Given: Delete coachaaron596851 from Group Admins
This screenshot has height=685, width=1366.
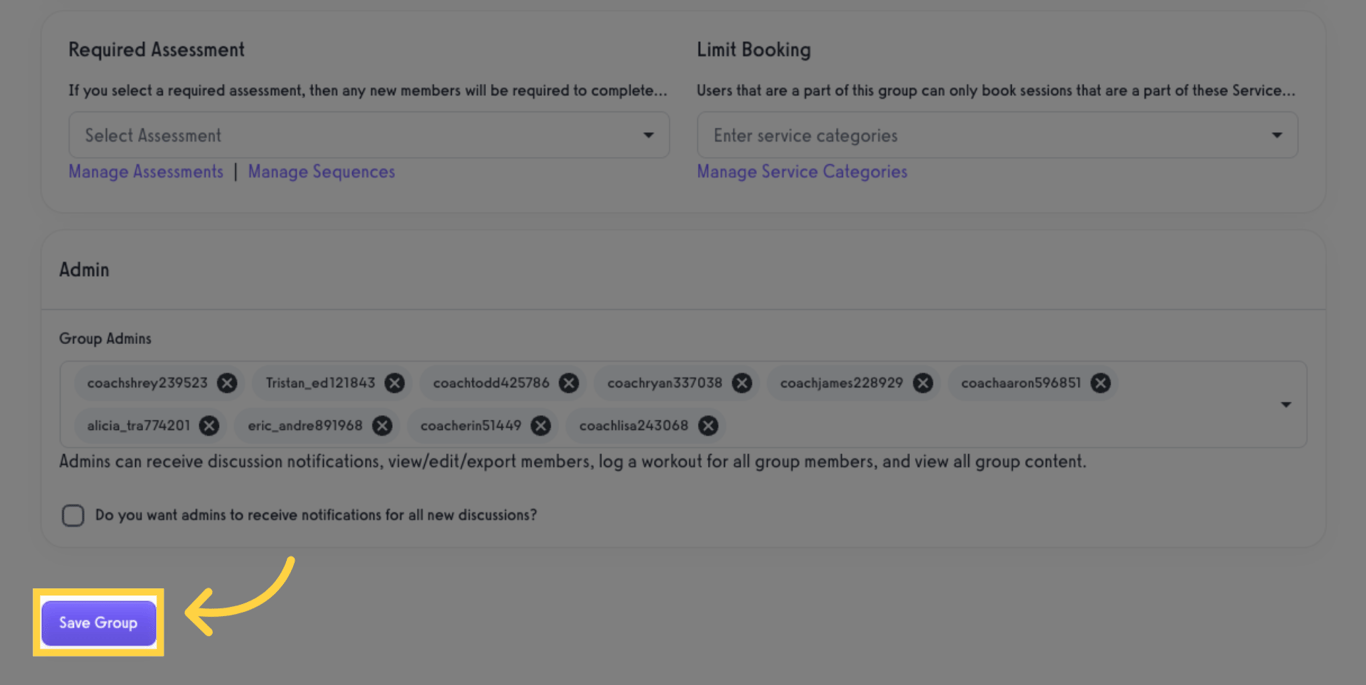Looking at the screenshot, I should point(1100,382).
